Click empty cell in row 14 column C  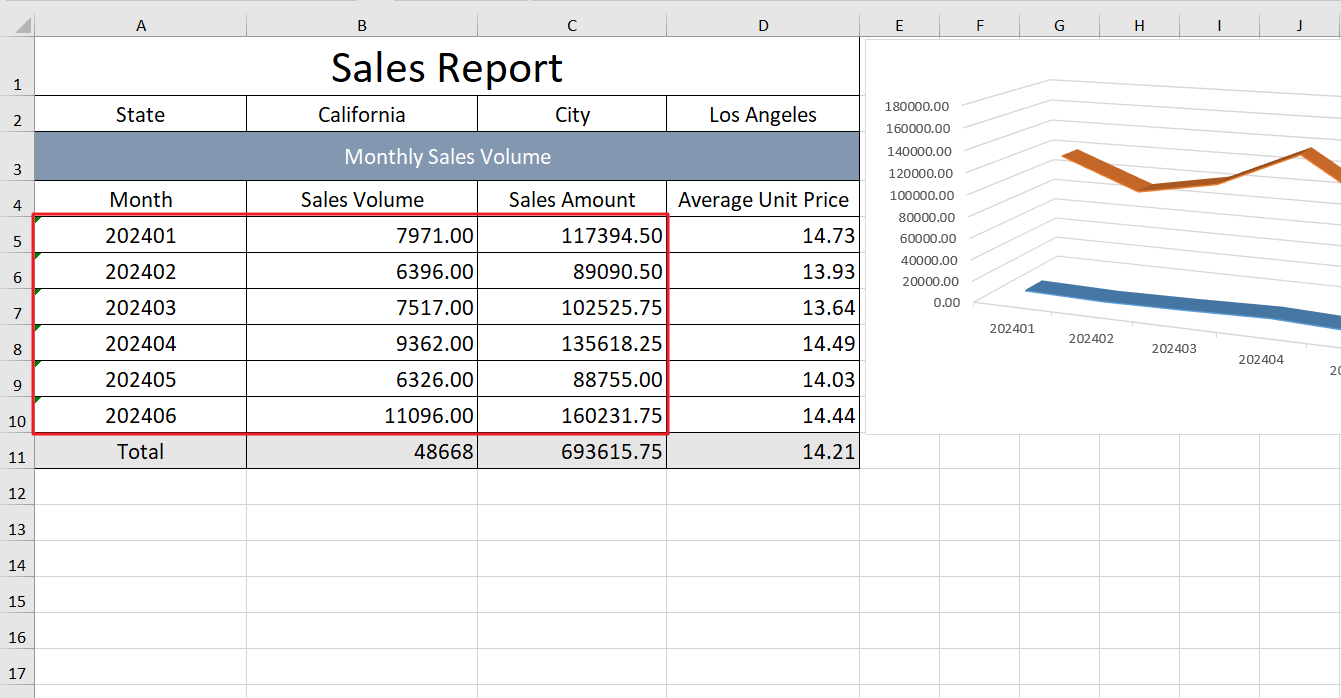pyautogui.click(x=572, y=565)
